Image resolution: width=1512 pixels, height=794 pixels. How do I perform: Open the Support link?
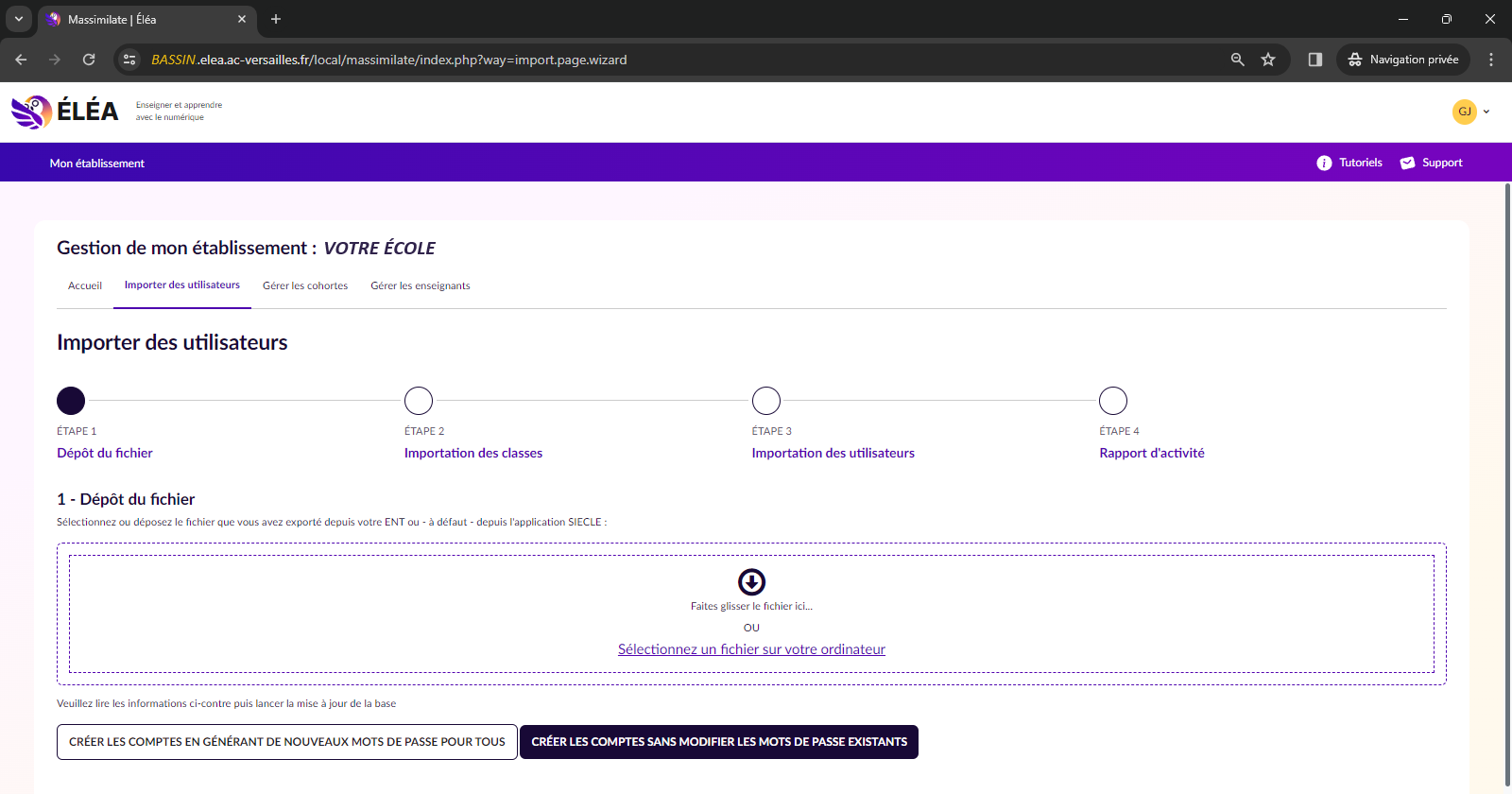point(1442,163)
